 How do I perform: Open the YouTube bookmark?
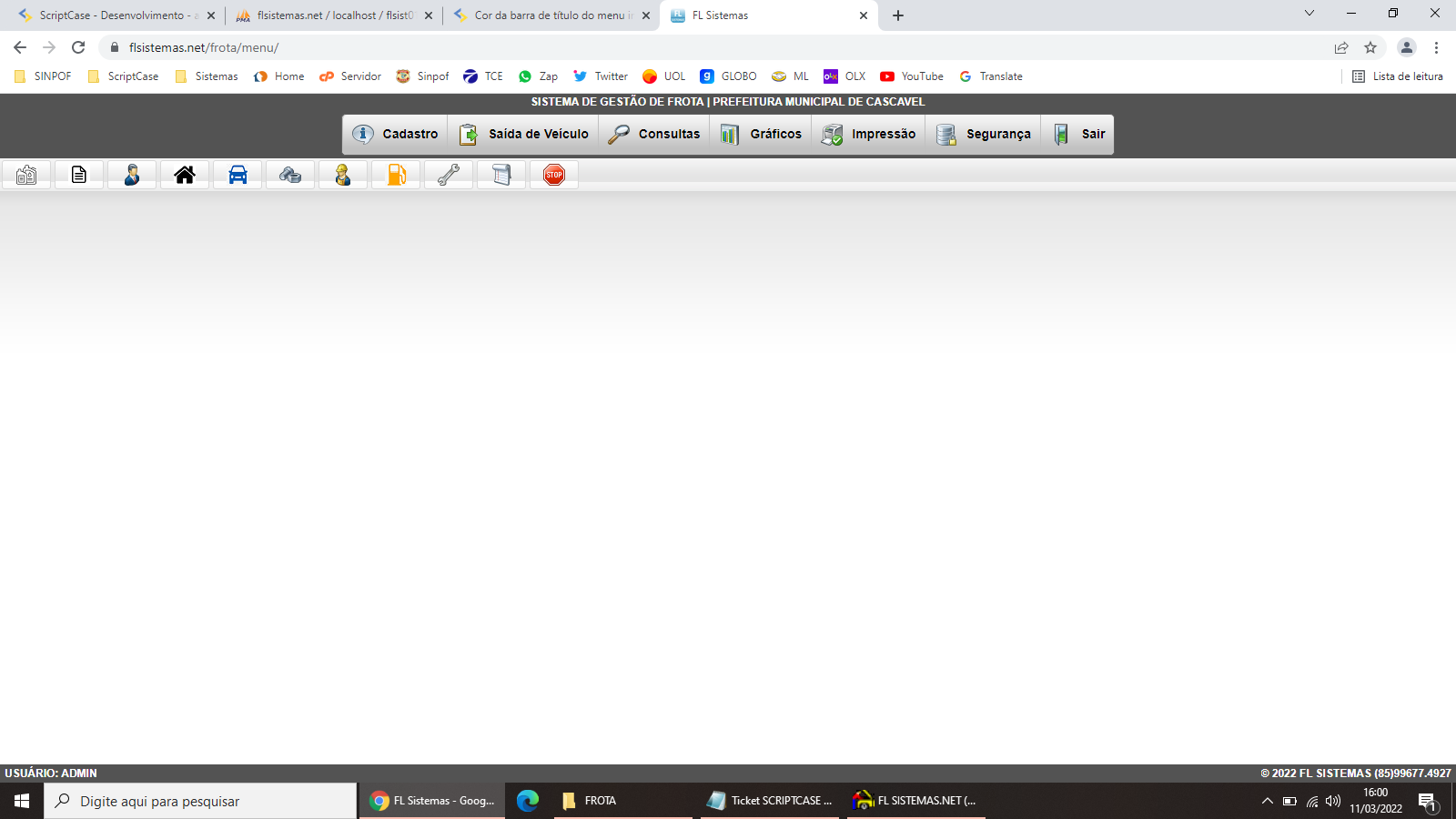pos(912,76)
